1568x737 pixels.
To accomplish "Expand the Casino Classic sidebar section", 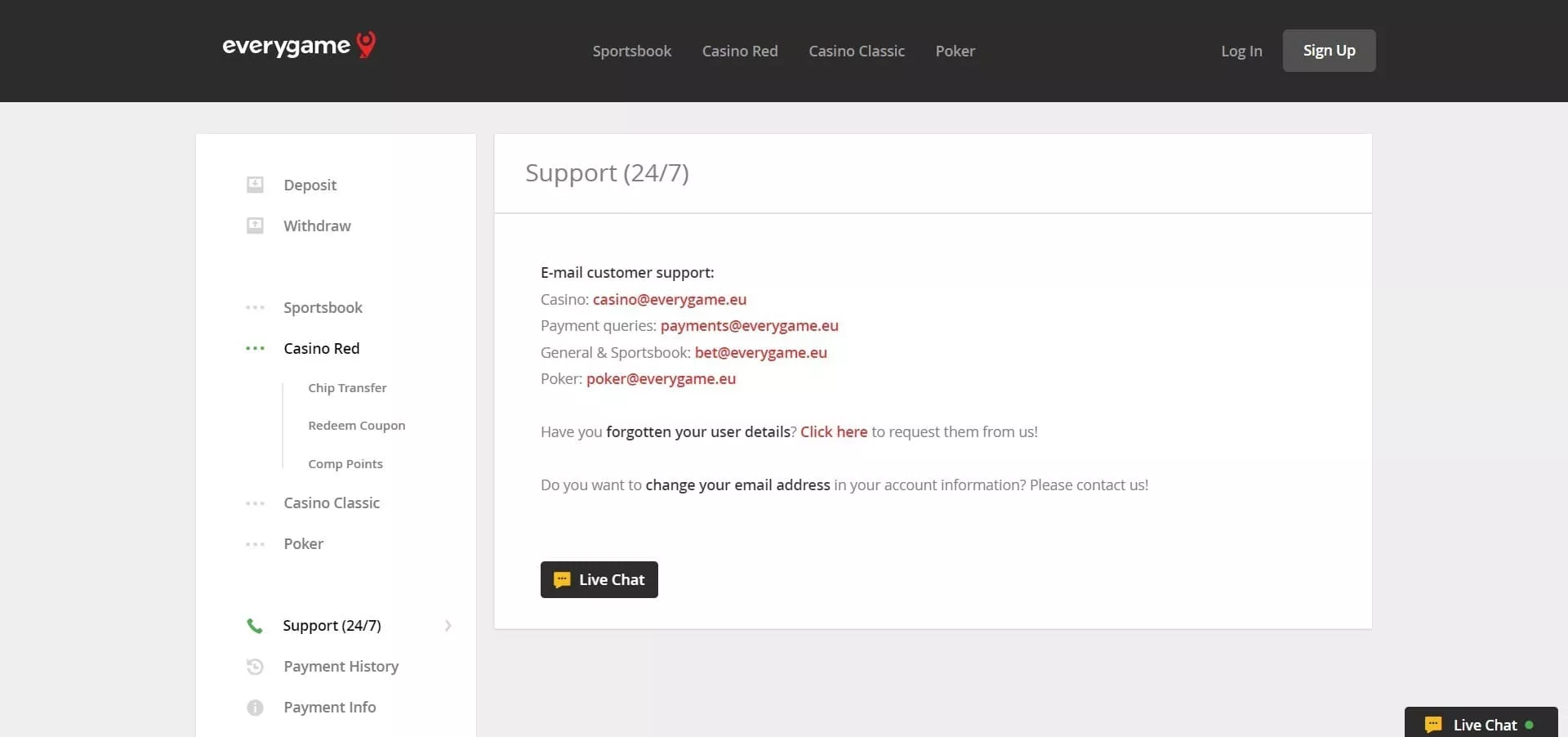I will pyautogui.click(x=331, y=503).
